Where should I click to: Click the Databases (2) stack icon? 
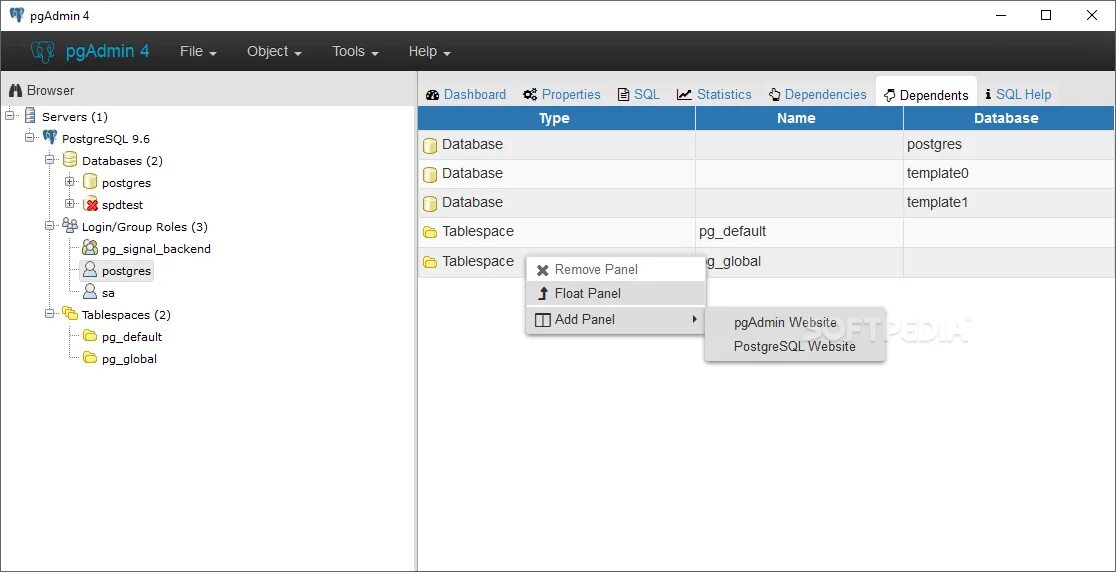tap(70, 160)
